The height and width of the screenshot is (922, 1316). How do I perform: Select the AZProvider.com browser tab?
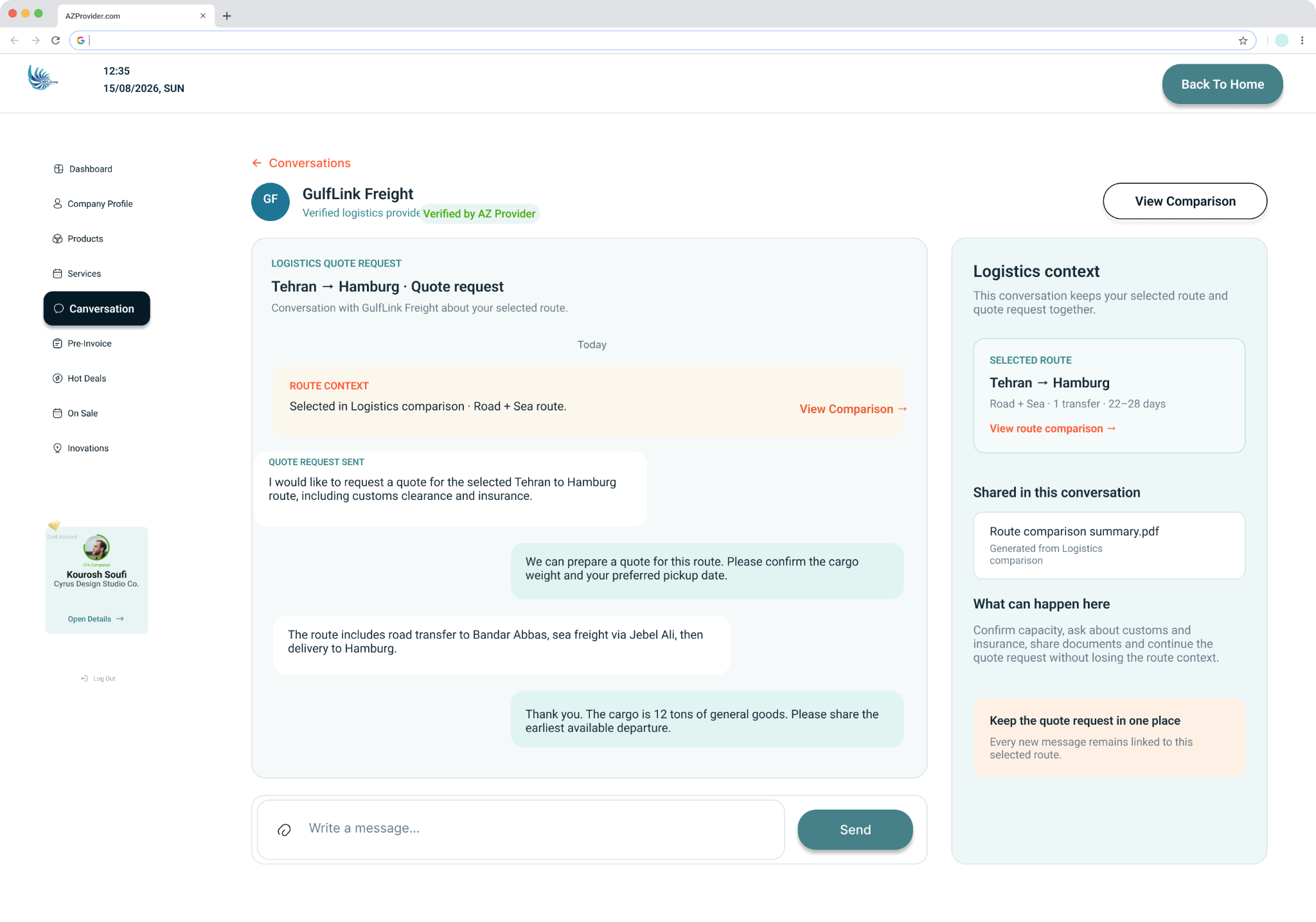[x=136, y=16]
